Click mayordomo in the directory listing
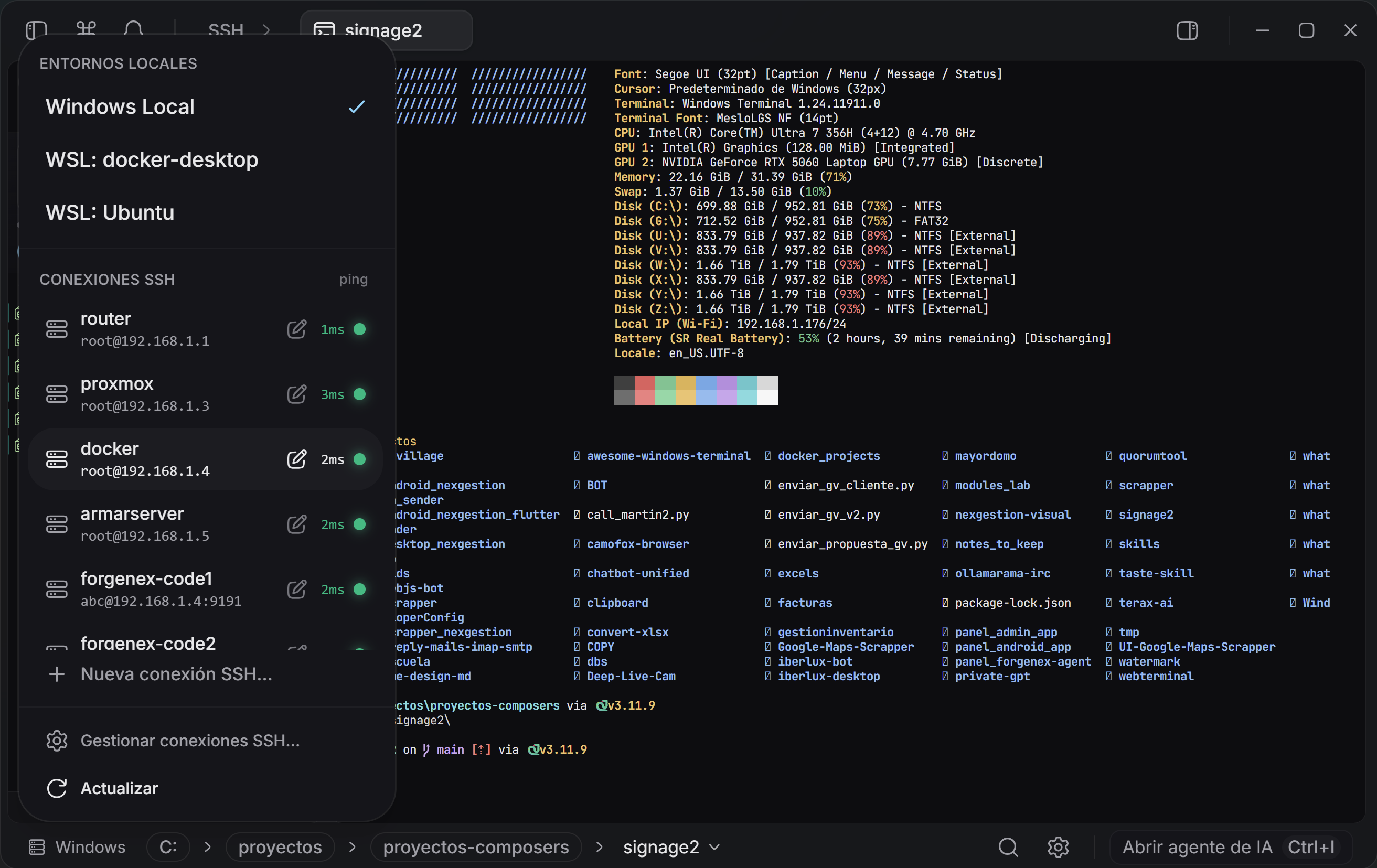This screenshot has width=1377, height=868. 985,456
